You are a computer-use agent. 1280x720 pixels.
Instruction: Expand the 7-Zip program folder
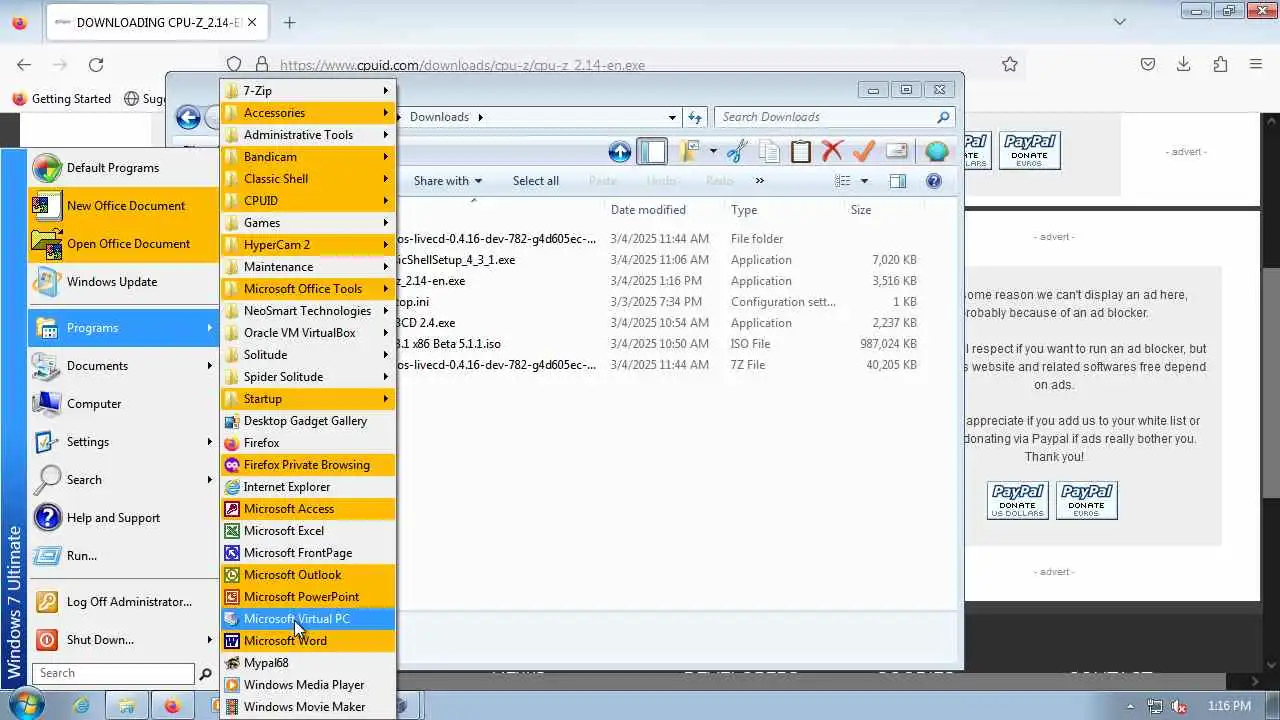pyautogui.click(x=308, y=91)
